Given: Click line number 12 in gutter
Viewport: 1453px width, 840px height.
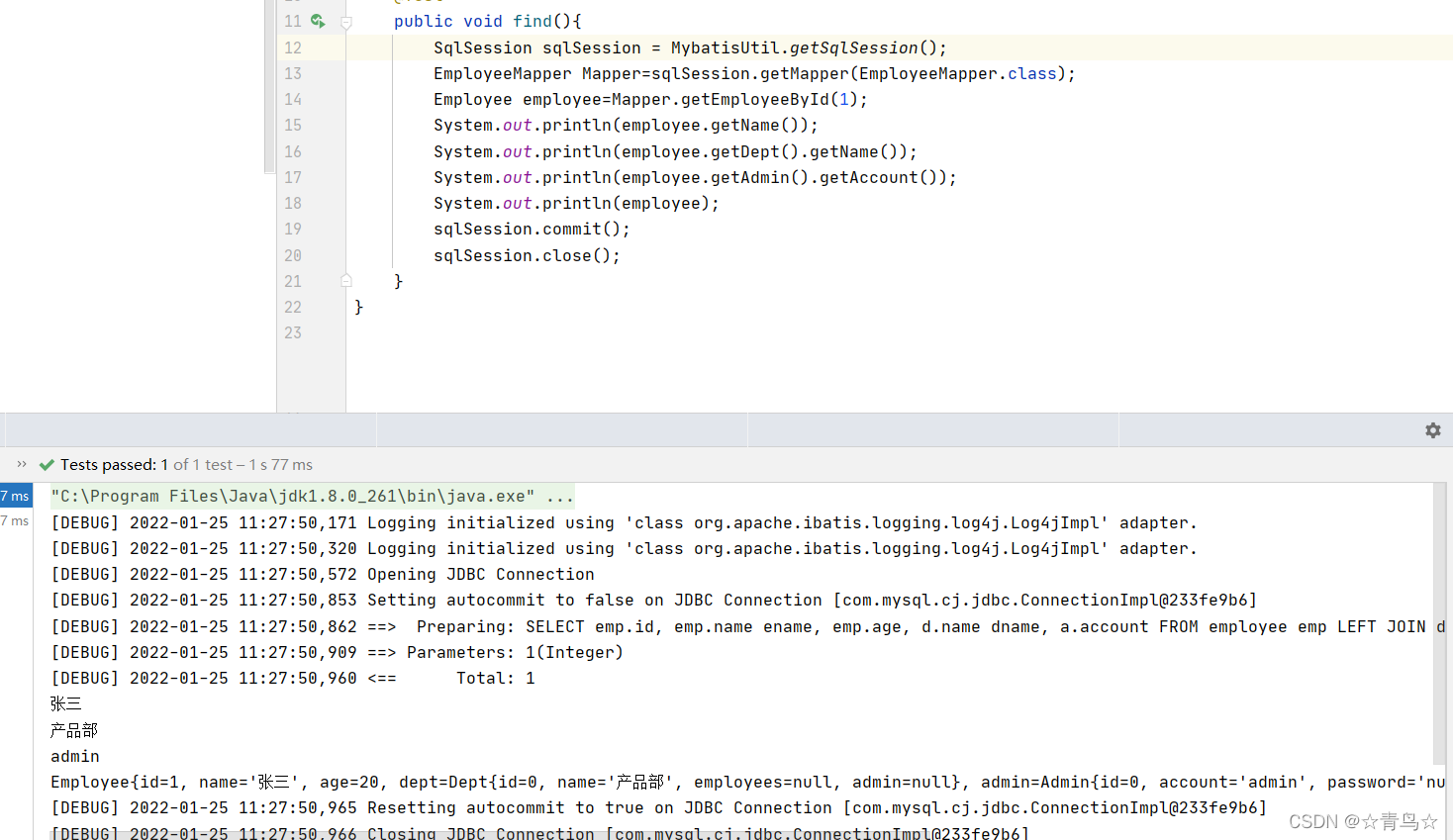Looking at the screenshot, I should tap(293, 47).
